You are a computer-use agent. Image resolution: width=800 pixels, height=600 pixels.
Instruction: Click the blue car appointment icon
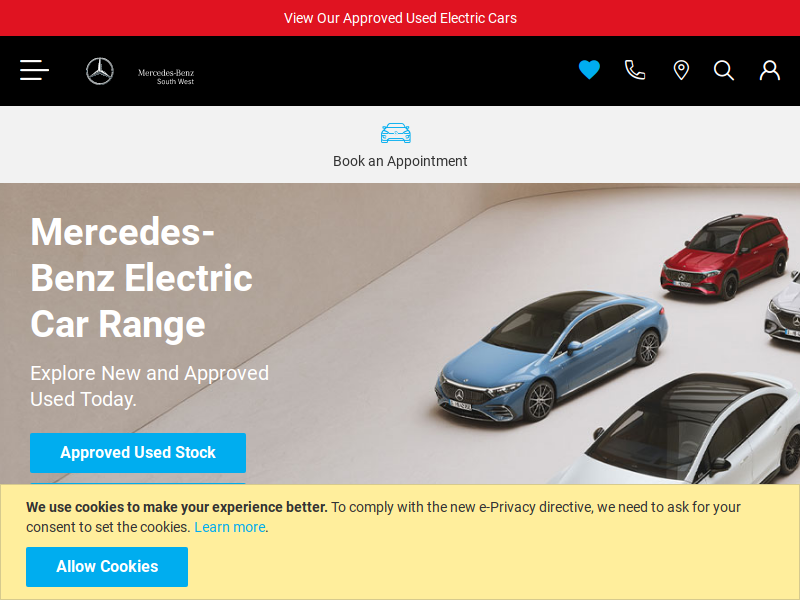point(395,133)
